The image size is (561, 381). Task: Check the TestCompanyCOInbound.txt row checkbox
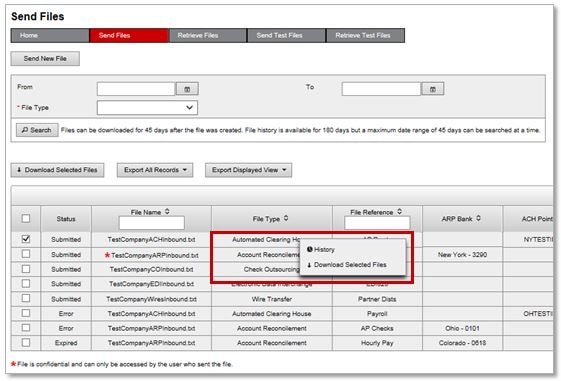tap(26, 269)
